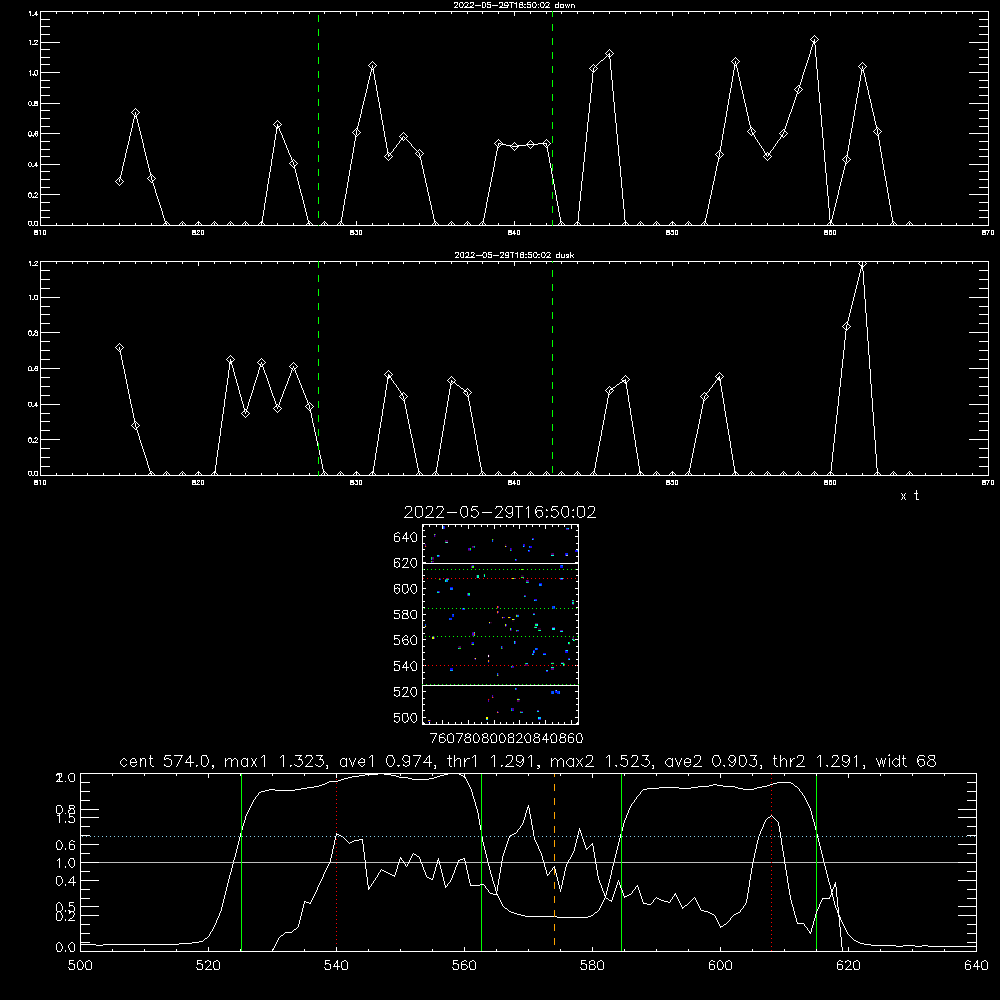Click the highest diamond marker in dawn plot

814,40
